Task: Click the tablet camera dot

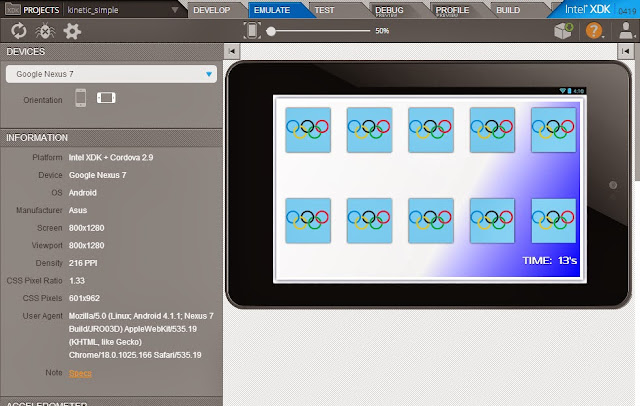Action: pos(613,185)
